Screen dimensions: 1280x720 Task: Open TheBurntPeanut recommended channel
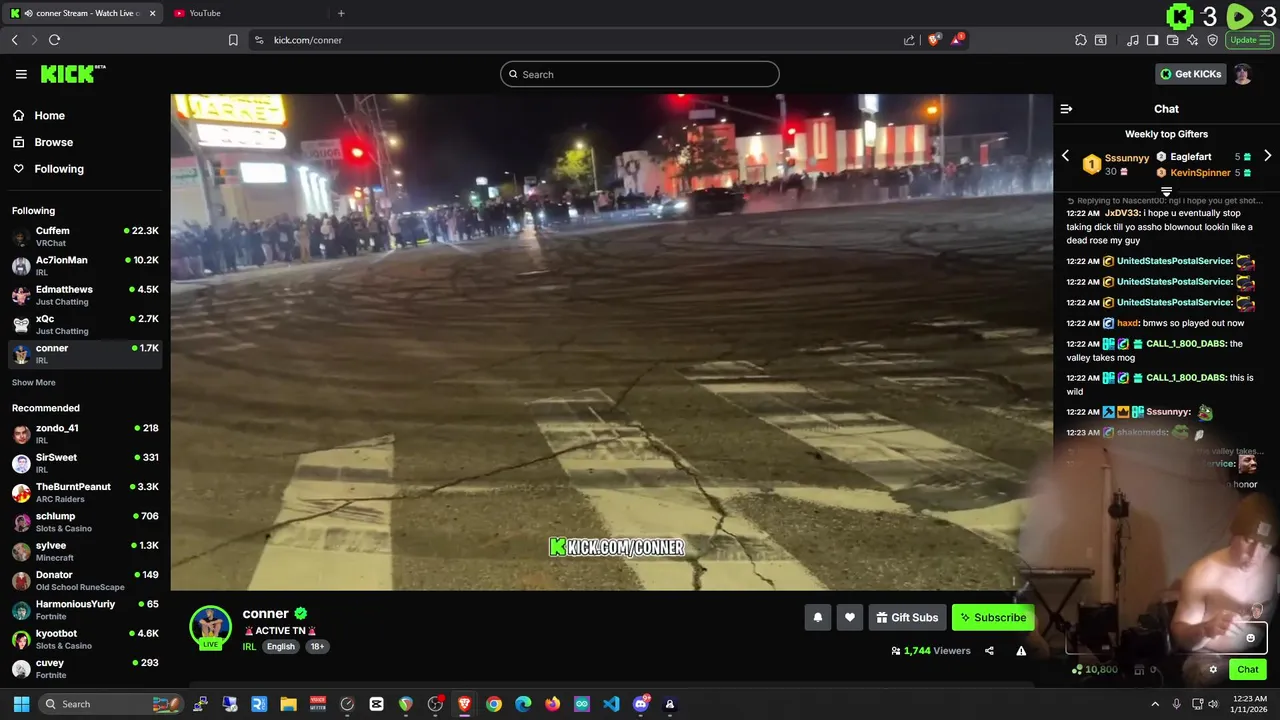tap(85, 492)
